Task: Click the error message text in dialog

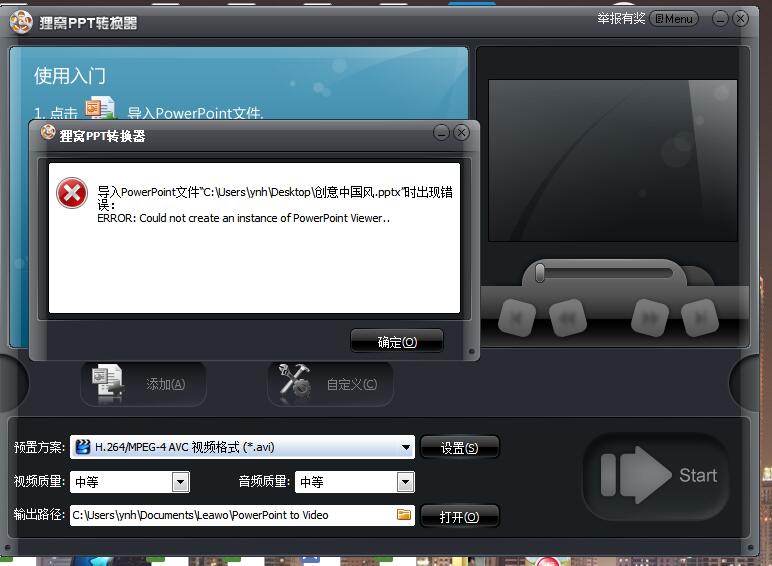Action: 275,204
